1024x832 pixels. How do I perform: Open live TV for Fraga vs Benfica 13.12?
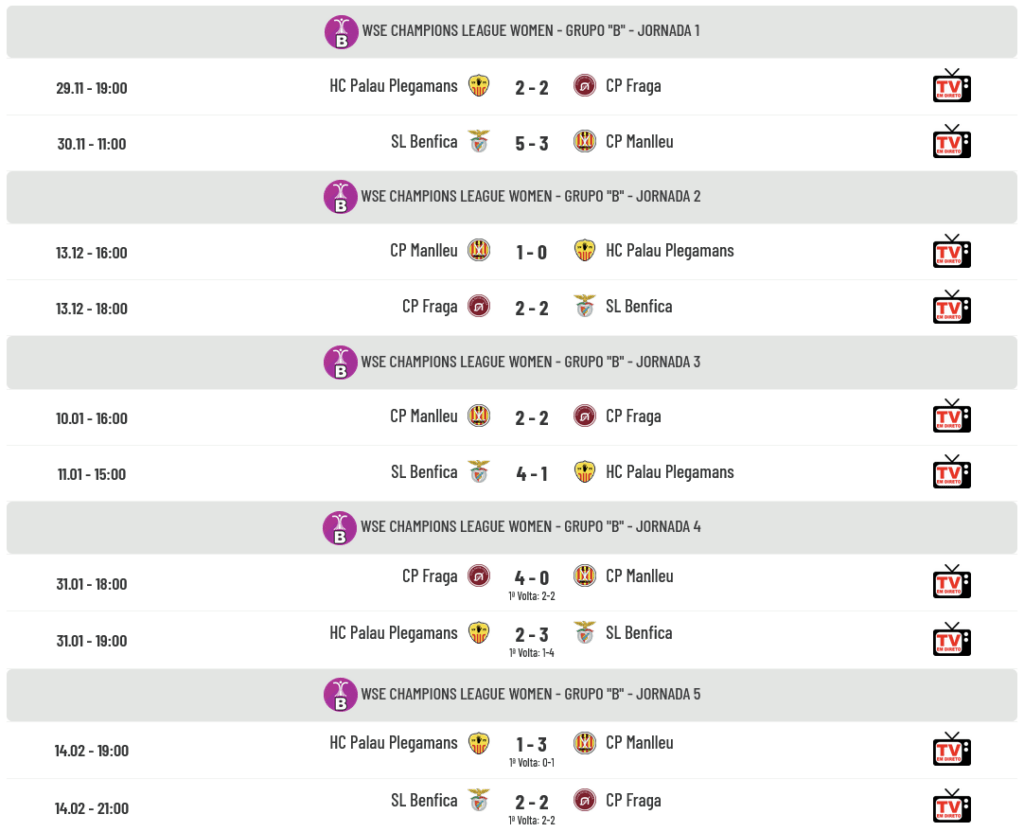[x=951, y=308]
